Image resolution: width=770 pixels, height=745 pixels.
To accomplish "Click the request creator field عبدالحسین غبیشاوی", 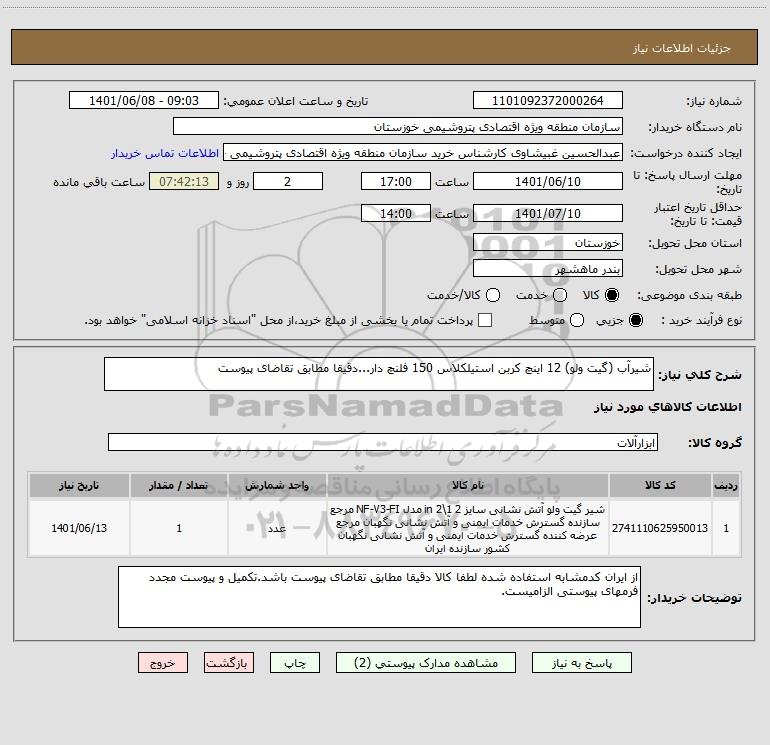I will click(423, 152).
